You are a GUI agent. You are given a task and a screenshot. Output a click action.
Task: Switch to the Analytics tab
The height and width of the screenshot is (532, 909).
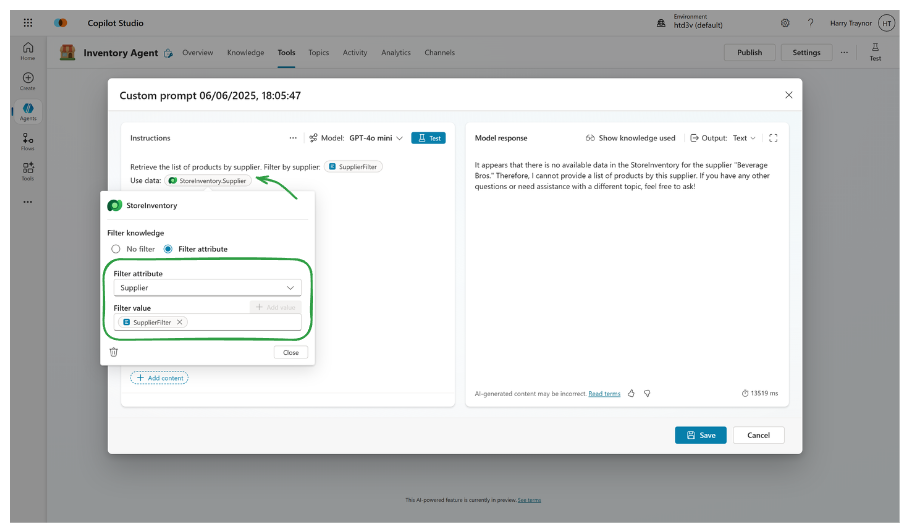[x=396, y=52]
